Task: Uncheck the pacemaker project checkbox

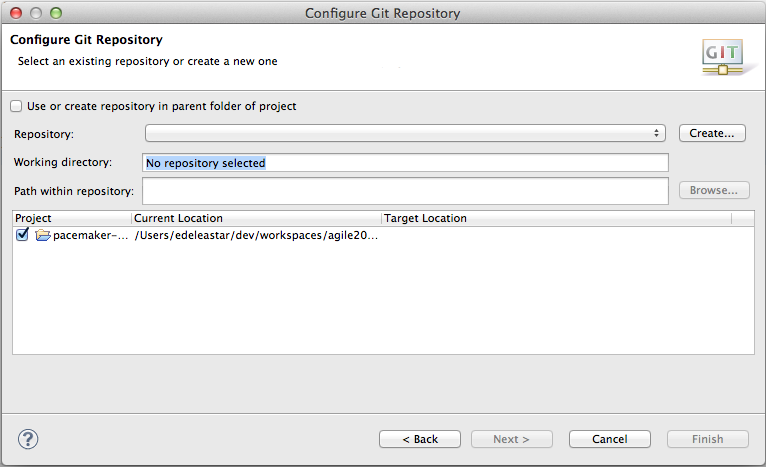Action: [22, 235]
